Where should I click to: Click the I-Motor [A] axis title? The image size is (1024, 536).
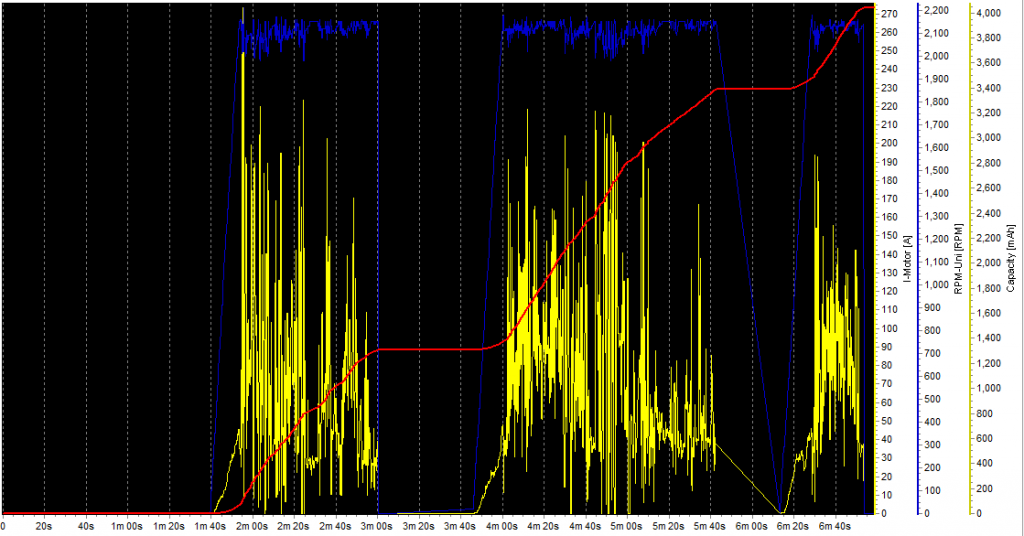click(907, 259)
